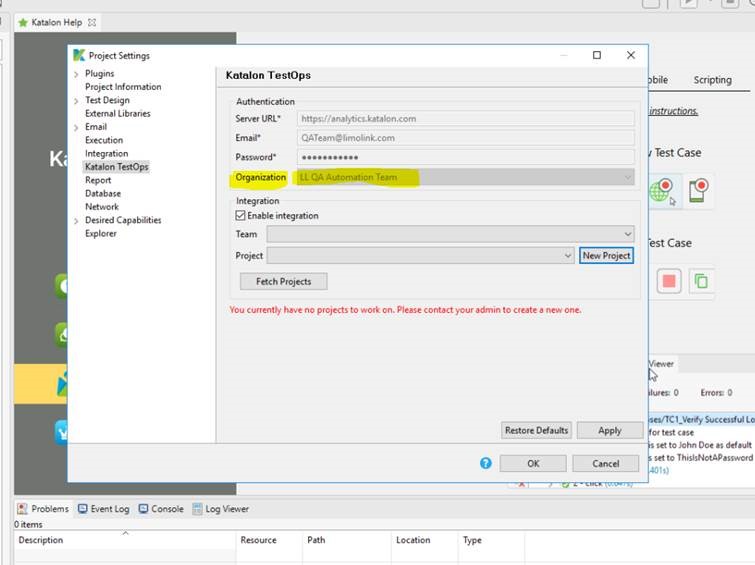Click the green copy pages icon
Image resolution: width=755 pixels, height=565 pixels.
pos(701,281)
